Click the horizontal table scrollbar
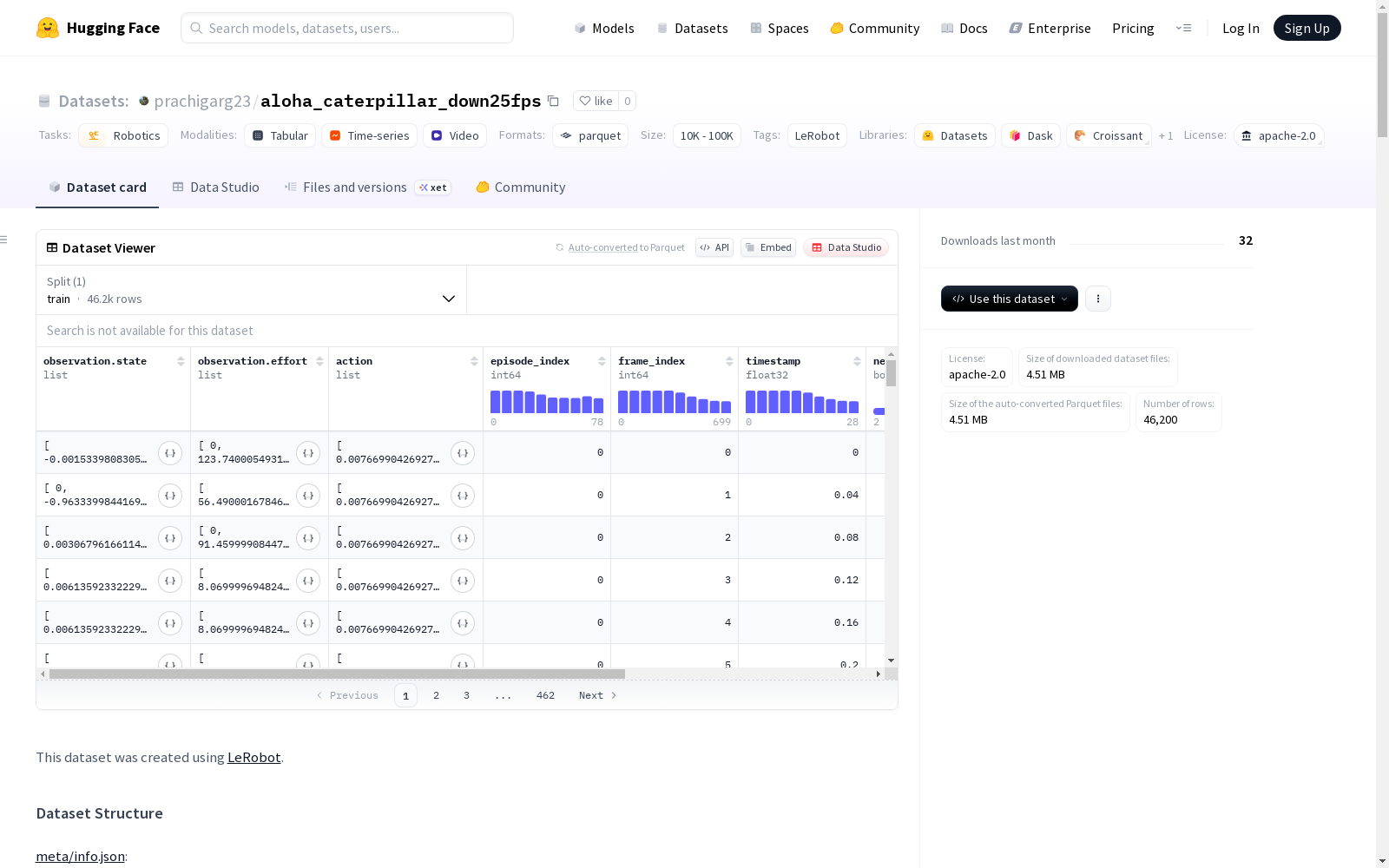Image resolution: width=1389 pixels, height=868 pixels. tap(337, 674)
